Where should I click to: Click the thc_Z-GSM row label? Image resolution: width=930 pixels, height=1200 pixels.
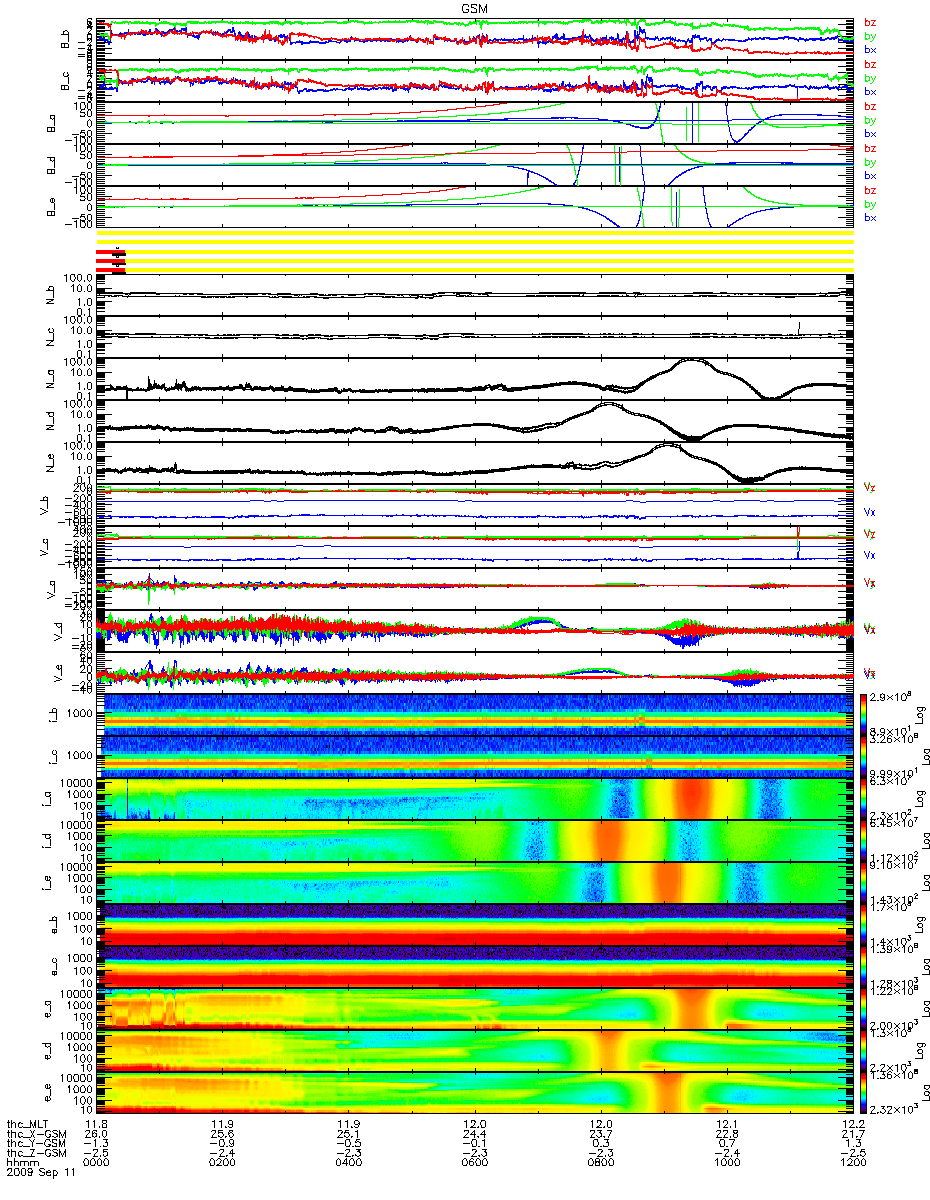tap(38, 1153)
